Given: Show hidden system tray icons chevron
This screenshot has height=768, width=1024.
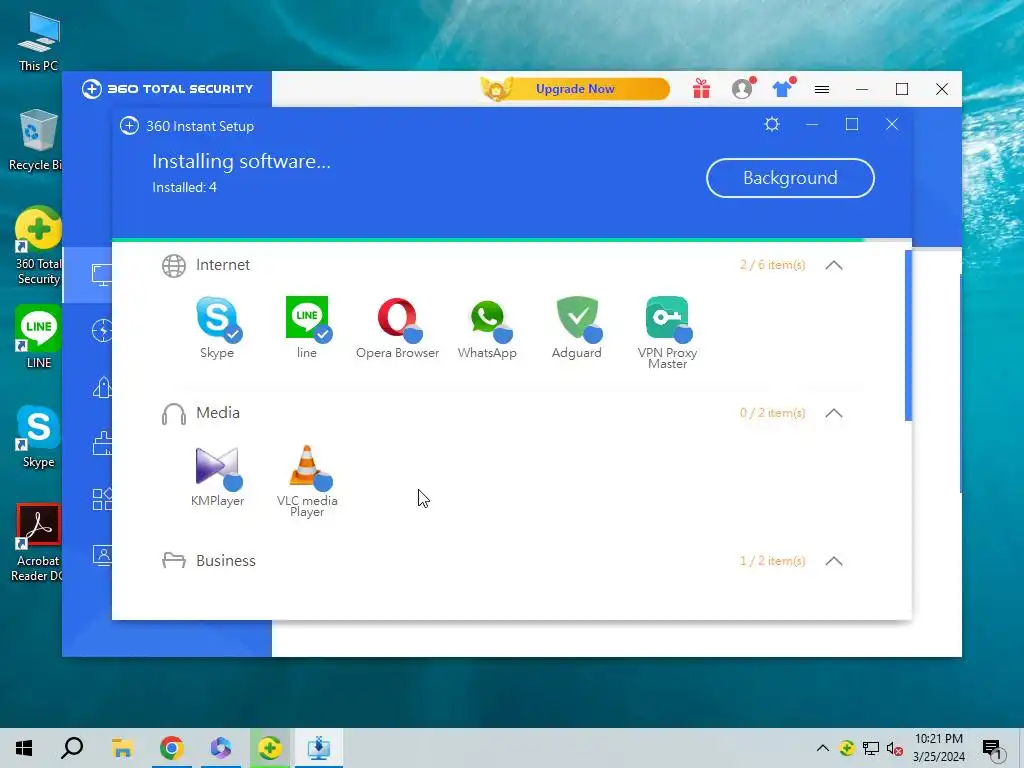Looking at the screenshot, I should pyautogui.click(x=823, y=748).
